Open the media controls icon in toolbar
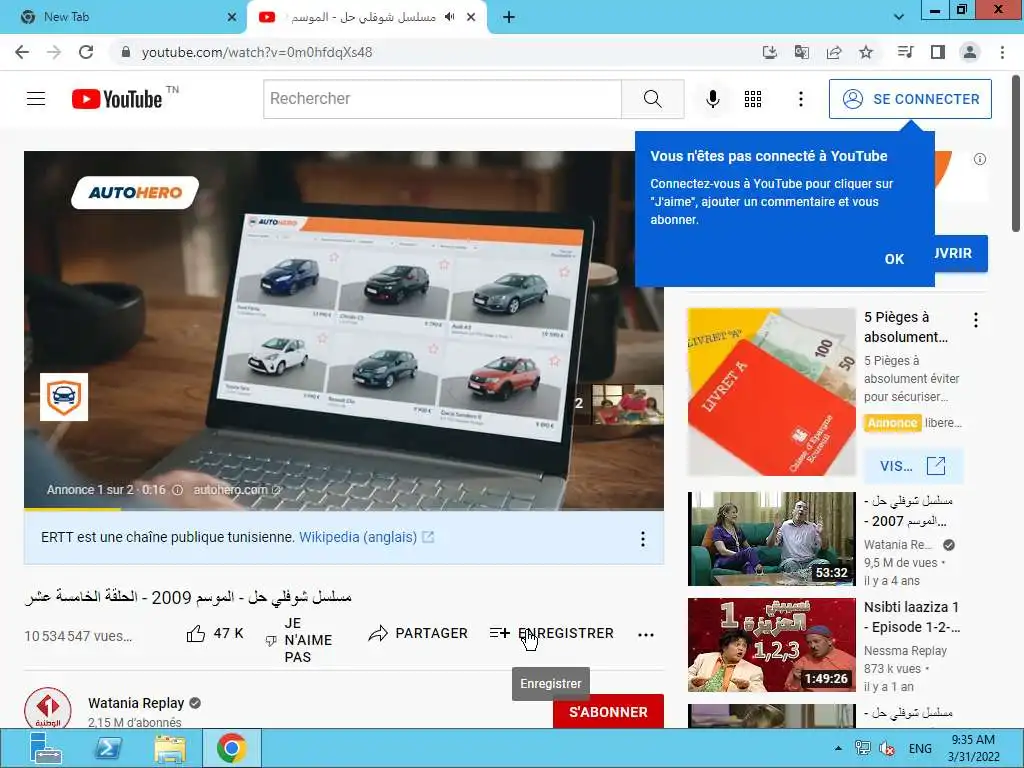The height and width of the screenshot is (768, 1024). [x=905, y=52]
